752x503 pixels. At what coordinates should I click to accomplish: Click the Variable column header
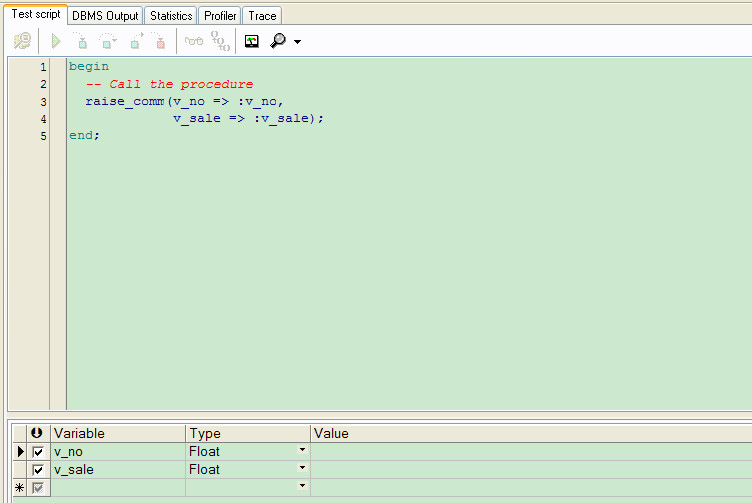[118, 433]
